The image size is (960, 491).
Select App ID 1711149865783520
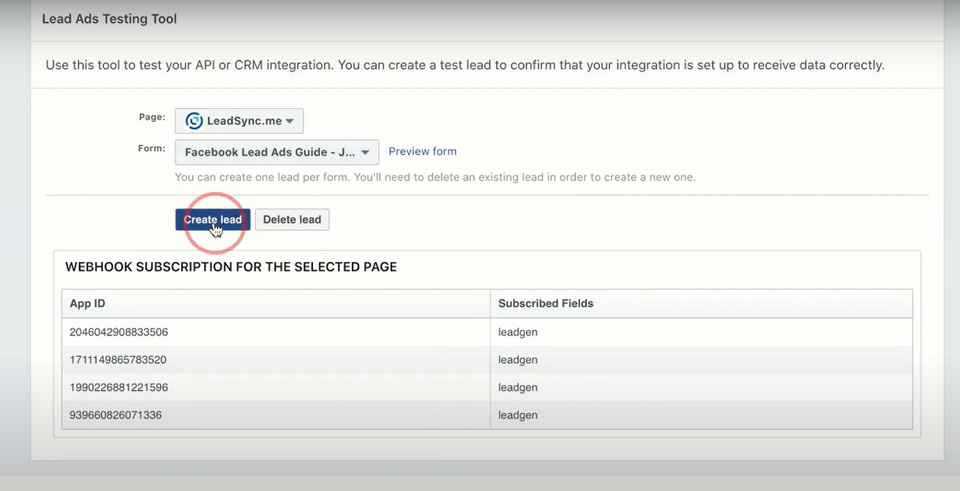[119, 359]
